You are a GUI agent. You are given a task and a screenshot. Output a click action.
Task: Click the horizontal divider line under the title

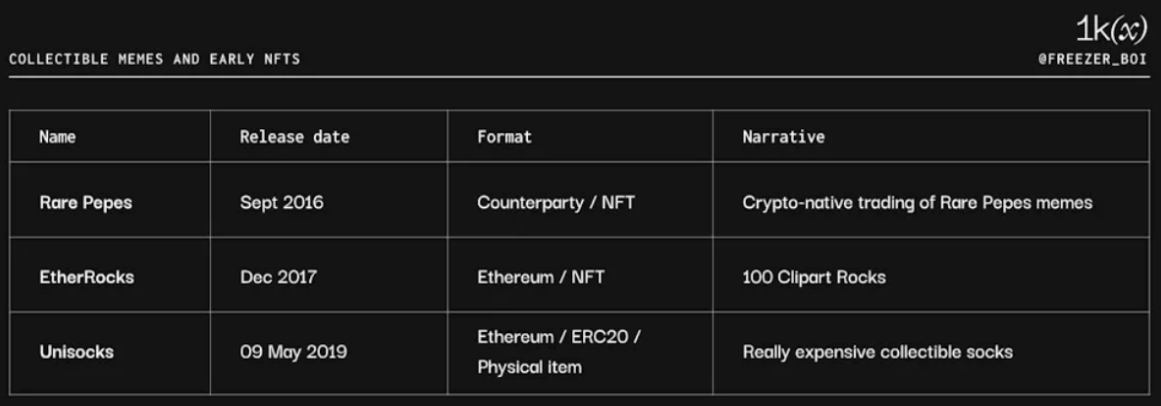pos(579,76)
